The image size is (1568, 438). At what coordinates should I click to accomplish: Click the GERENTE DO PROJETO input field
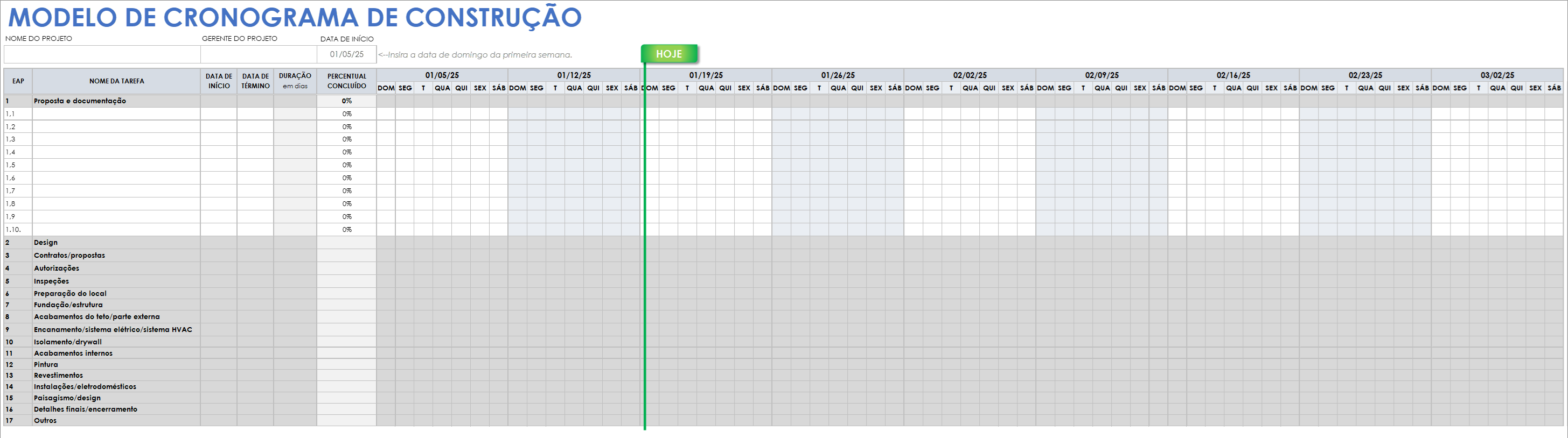tap(259, 54)
